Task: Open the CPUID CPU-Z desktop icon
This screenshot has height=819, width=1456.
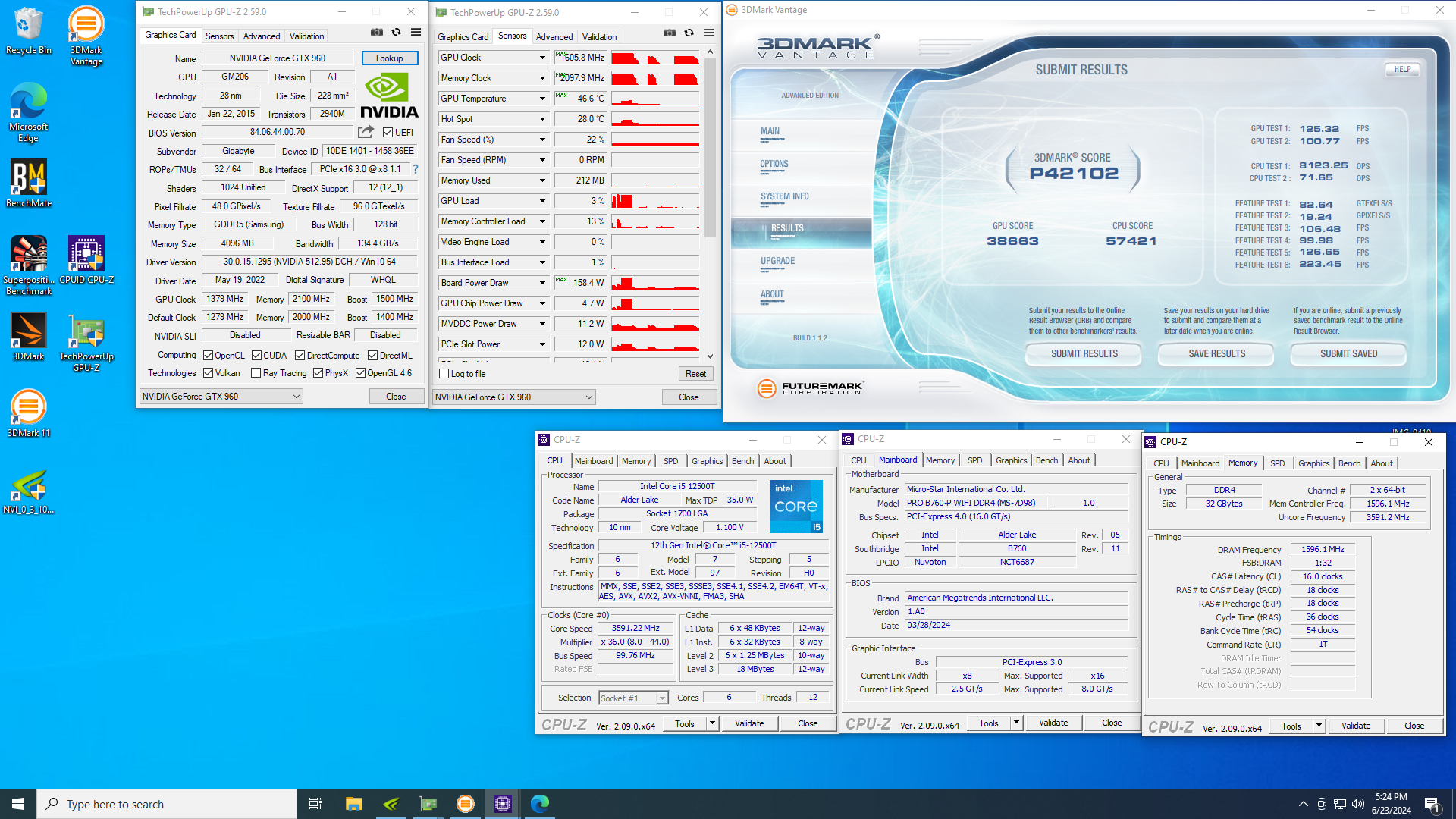Action: [x=86, y=259]
